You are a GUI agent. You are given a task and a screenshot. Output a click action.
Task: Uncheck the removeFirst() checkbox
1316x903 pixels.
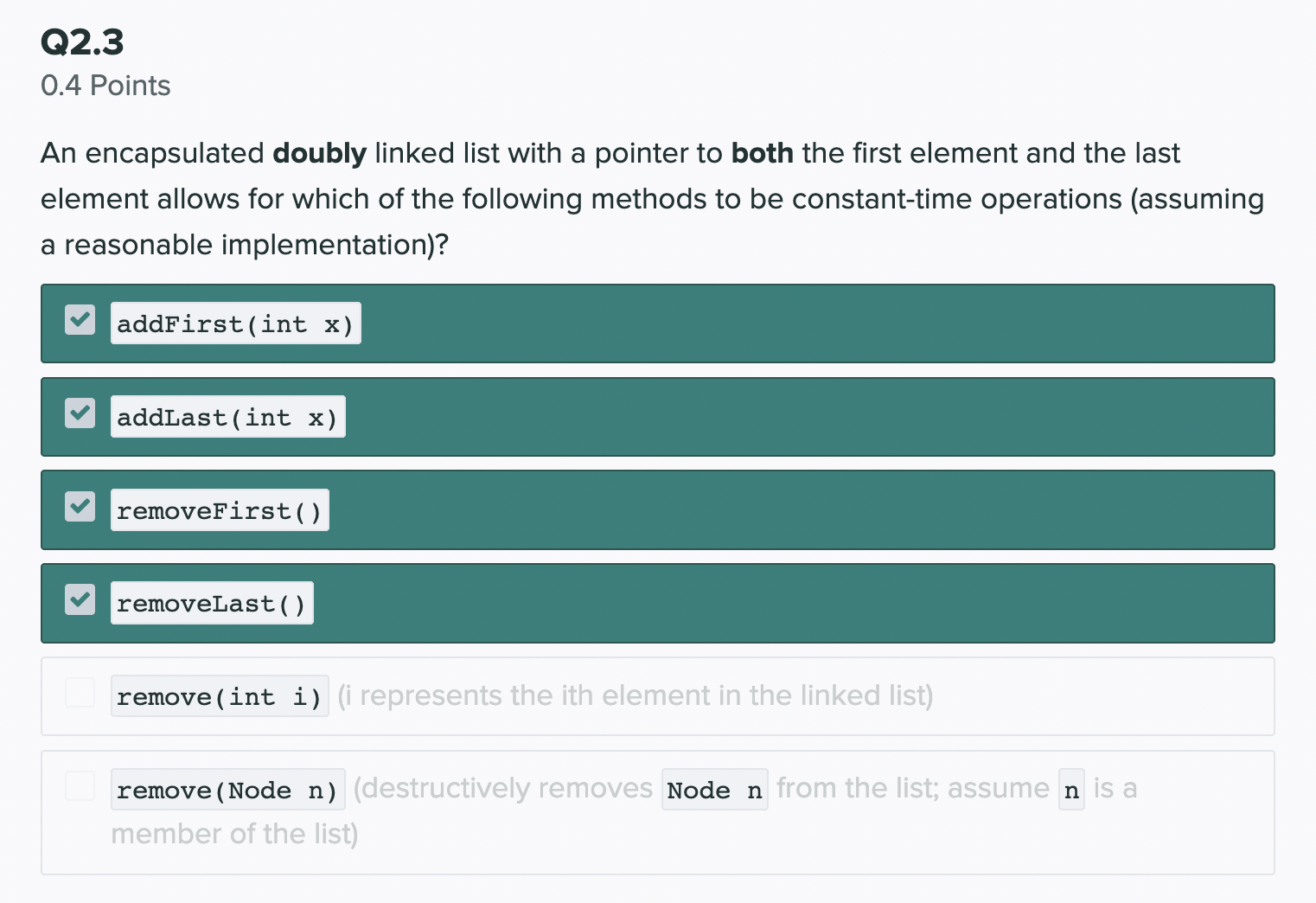[80, 506]
